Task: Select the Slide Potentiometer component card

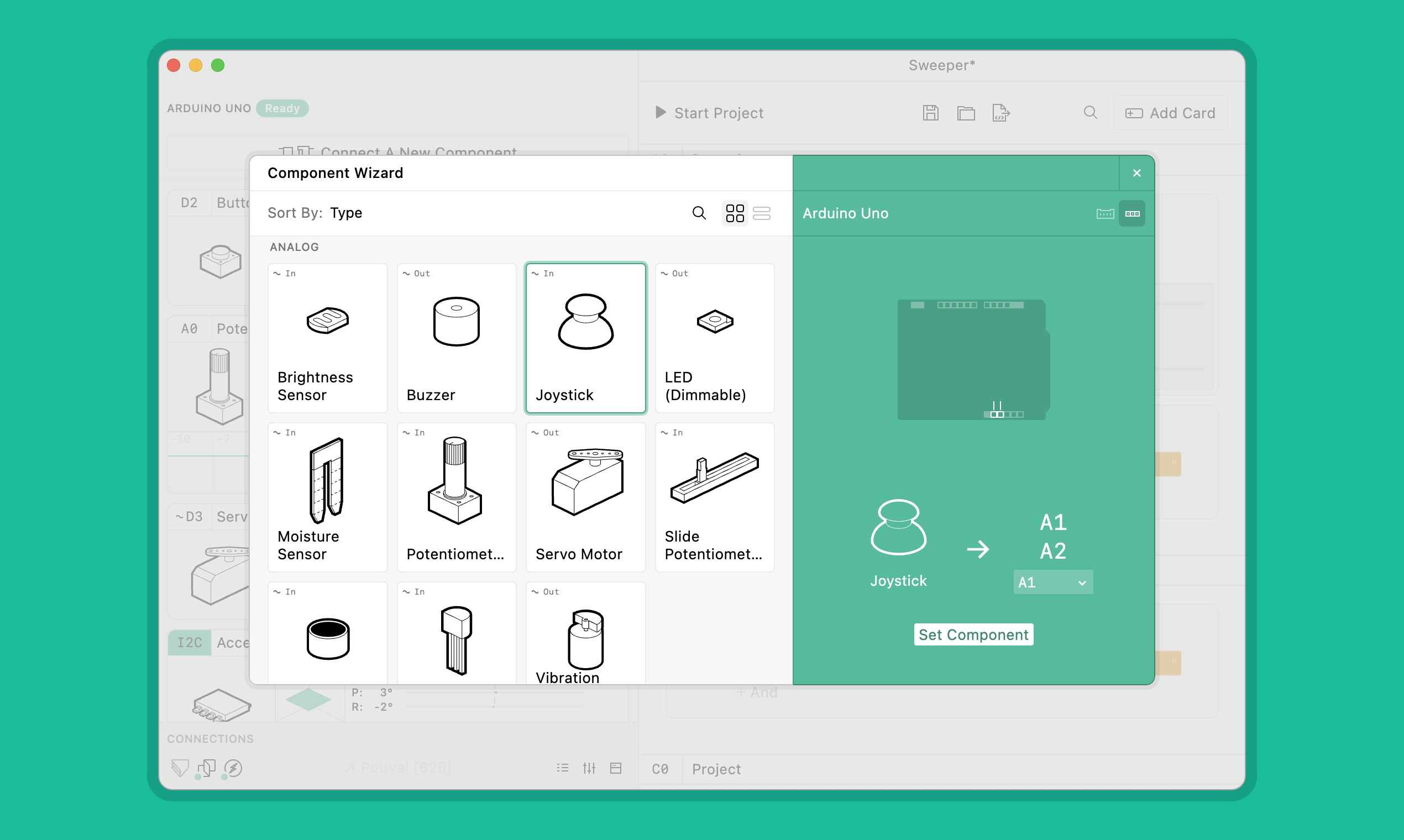Action: coord(715,497)
